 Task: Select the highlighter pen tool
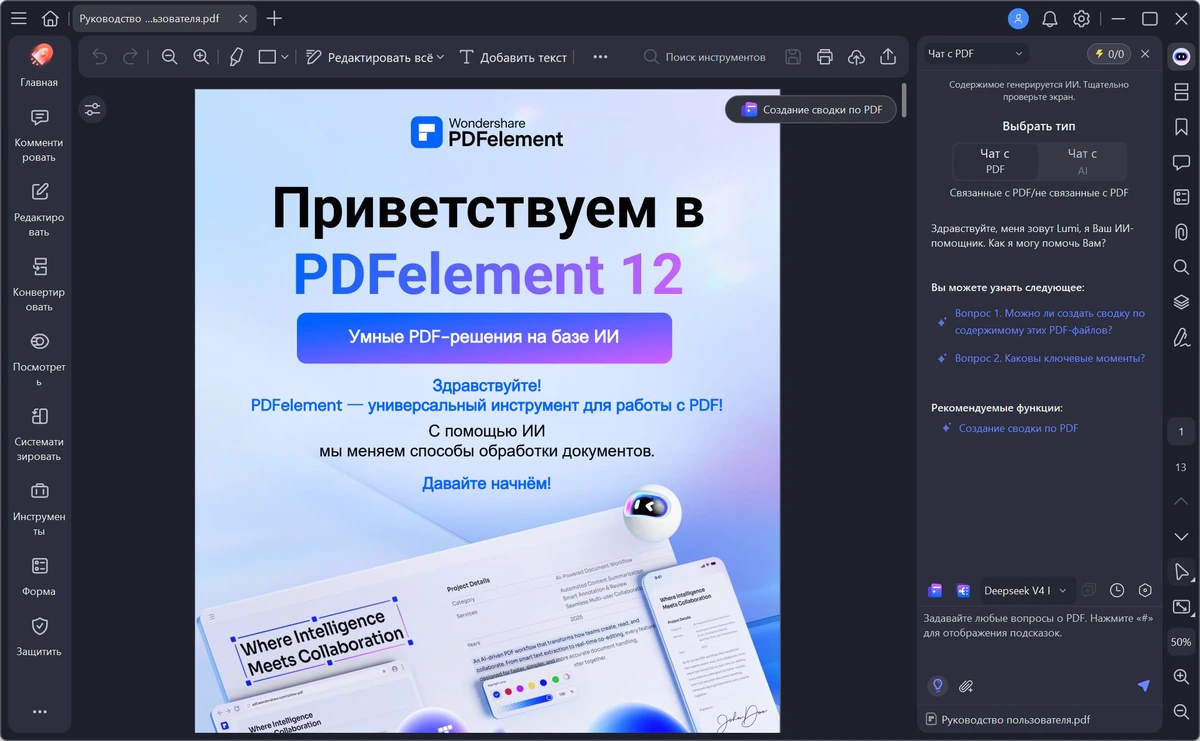pos(236,57)
